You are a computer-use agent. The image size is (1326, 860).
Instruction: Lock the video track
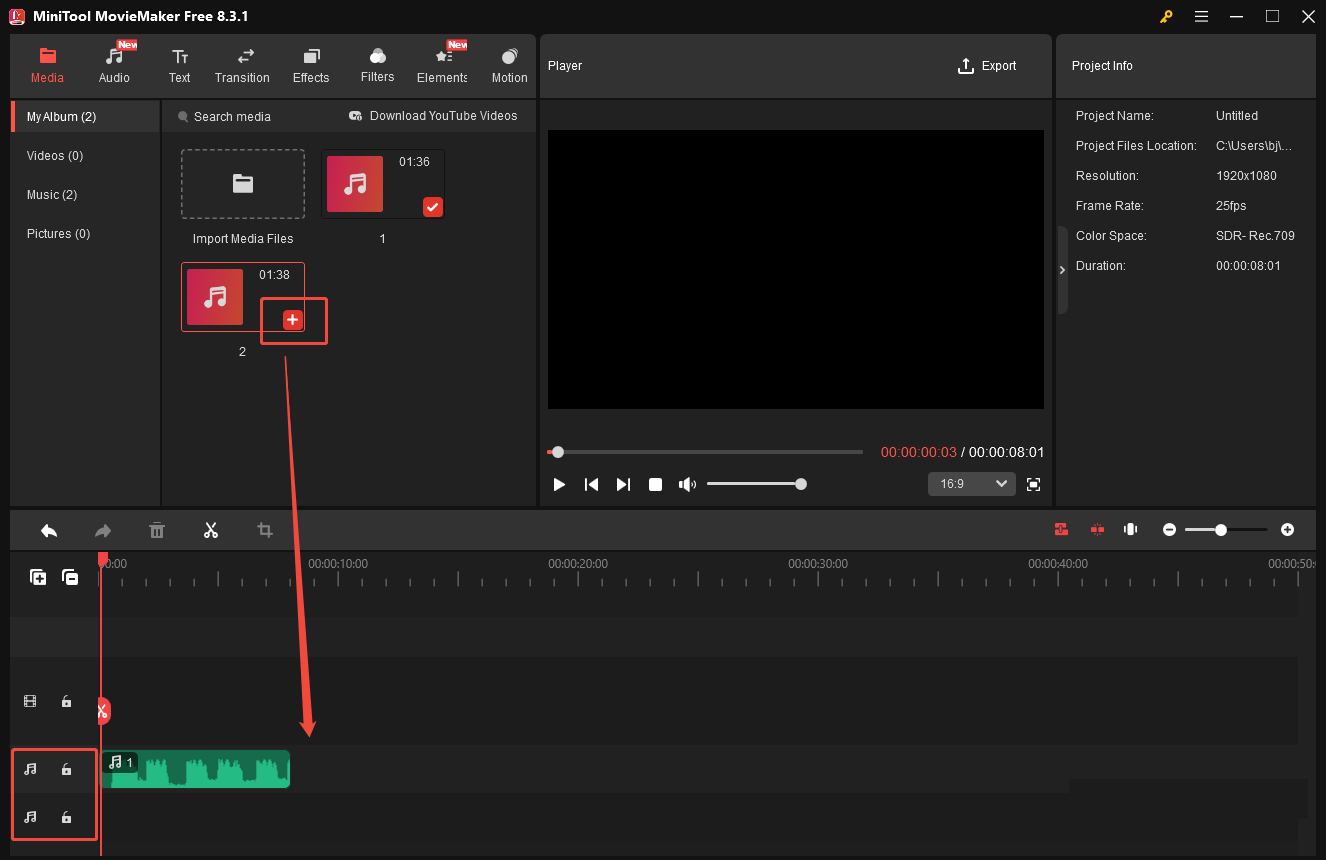click(x=66, y=701)
